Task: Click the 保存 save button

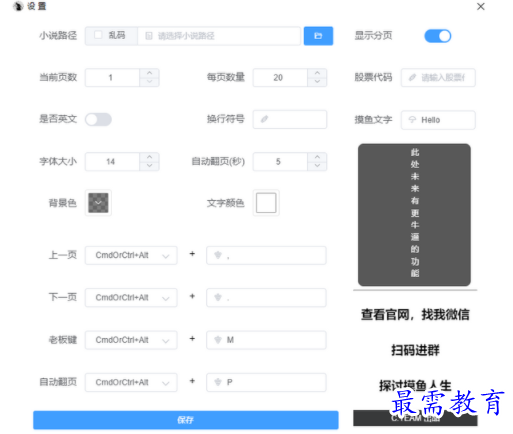Action: (x=186, y=420)
